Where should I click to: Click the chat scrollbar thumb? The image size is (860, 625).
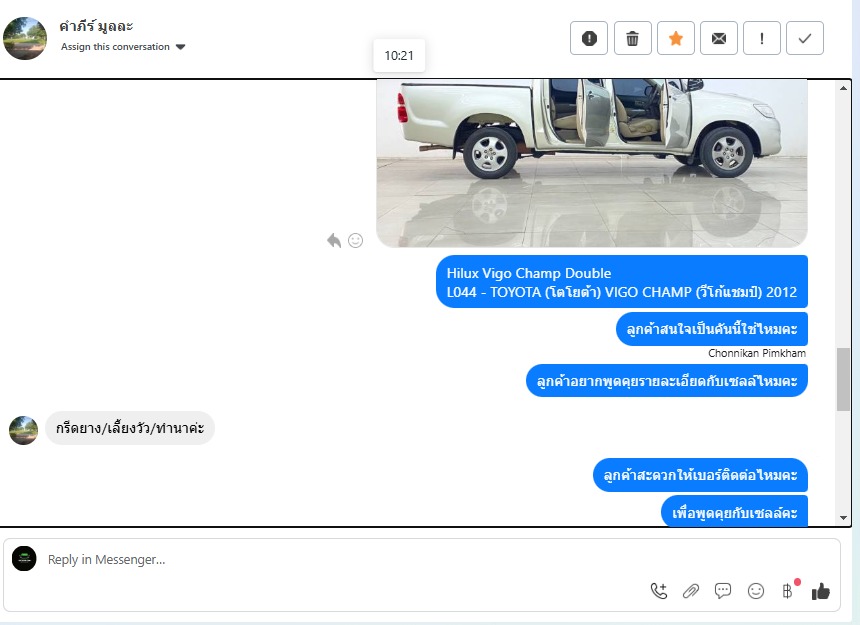pyautogui.click(x=844, y=379)
